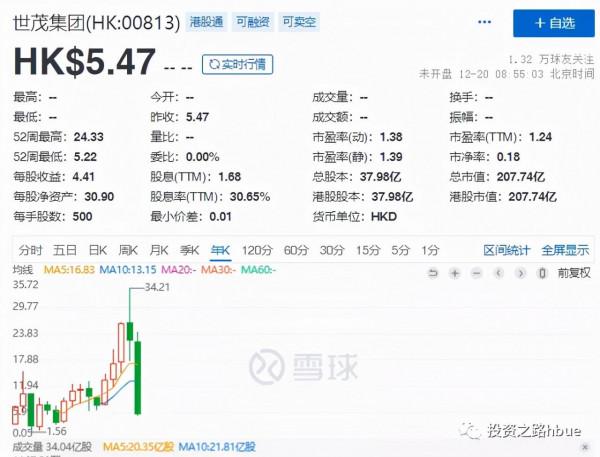This screenshot has height=457, width=600.
Task: Switch to the 五日 chart tab
Action: point(65,250)
